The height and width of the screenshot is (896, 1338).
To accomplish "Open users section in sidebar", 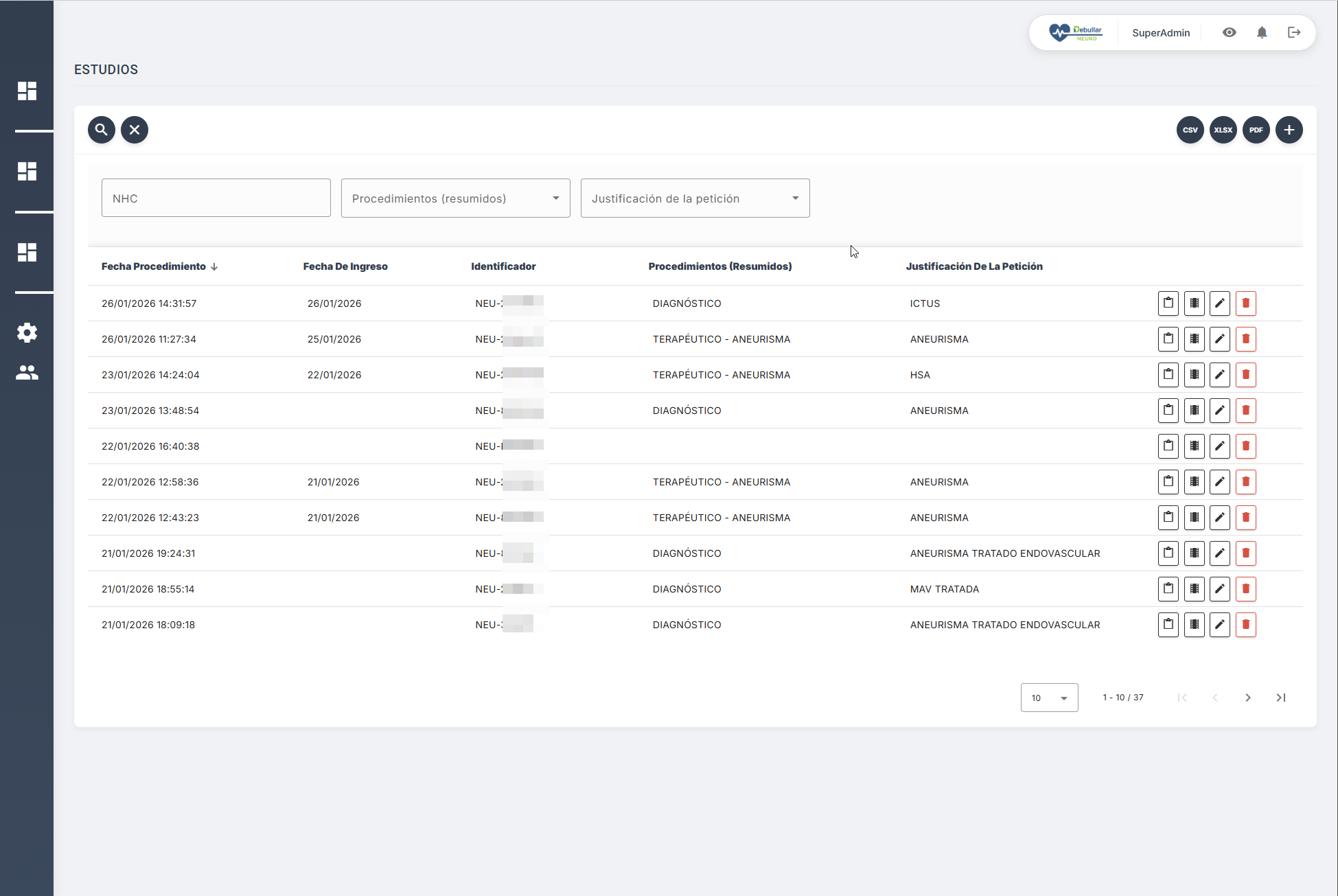I will 27,373.
